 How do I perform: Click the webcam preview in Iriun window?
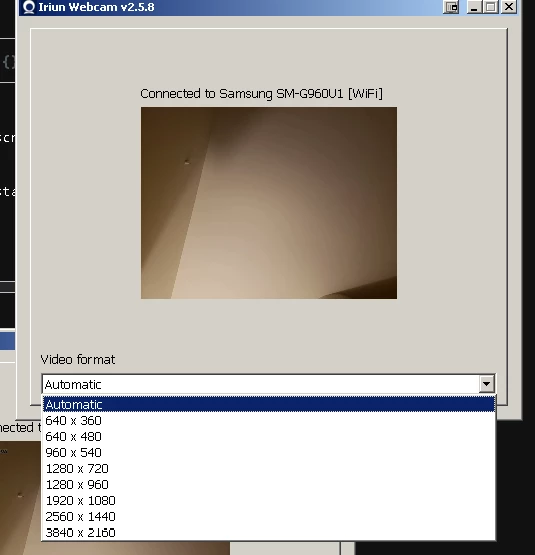[269, 203]
